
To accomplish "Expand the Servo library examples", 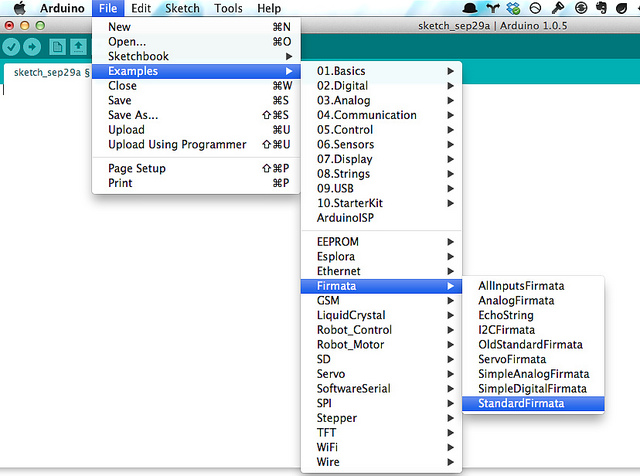I will (381, 374).
